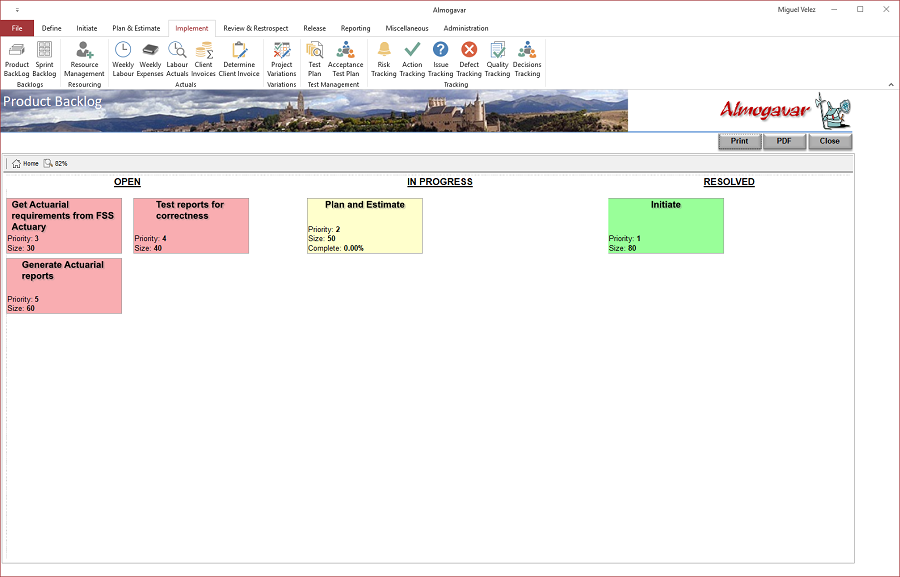Image resolution: width=900 pixels, height=577 pixels.
Task: Open Resource Management
Action: coord(84,59)
